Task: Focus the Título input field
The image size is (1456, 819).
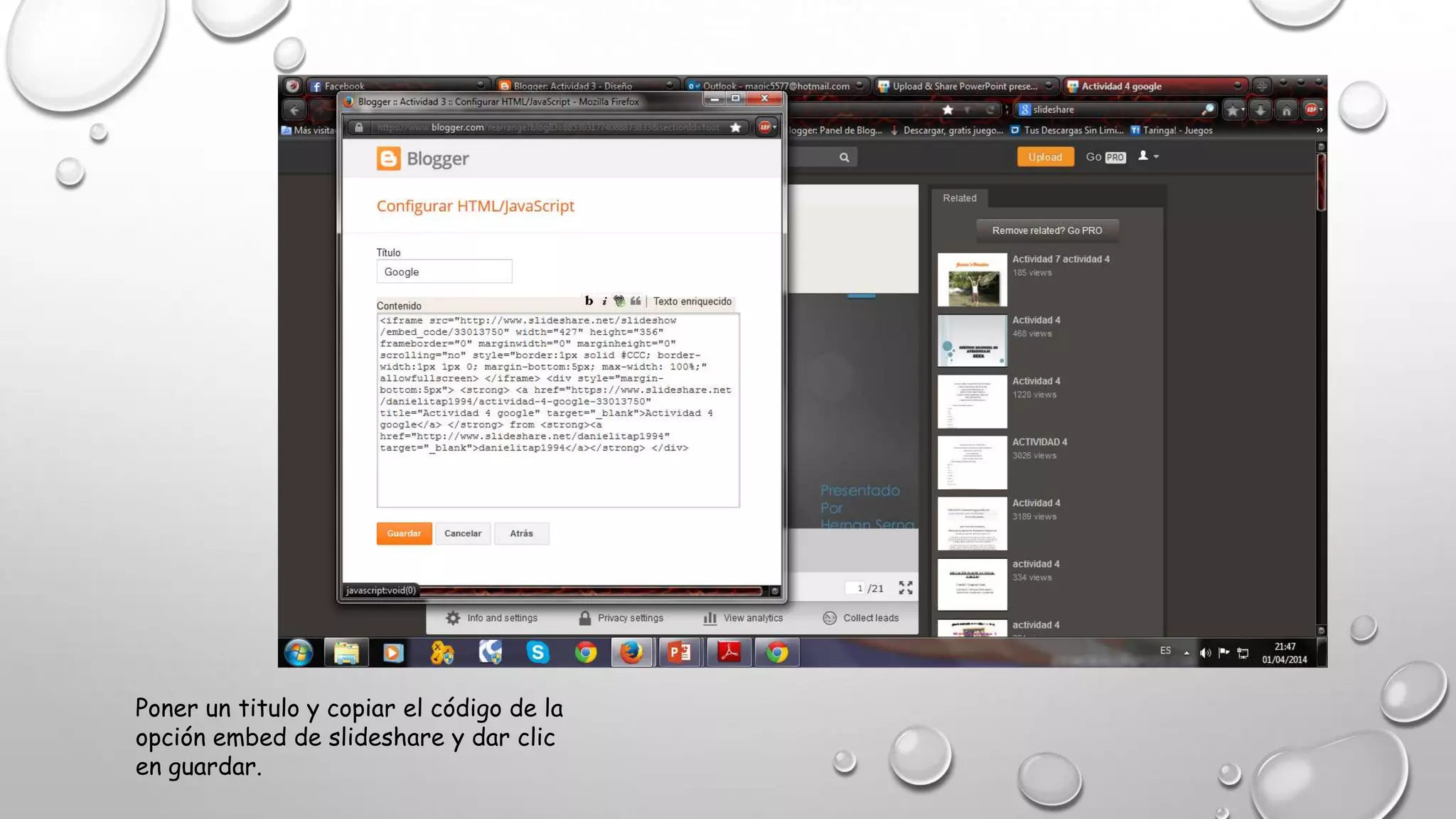Action: [444, 272]
